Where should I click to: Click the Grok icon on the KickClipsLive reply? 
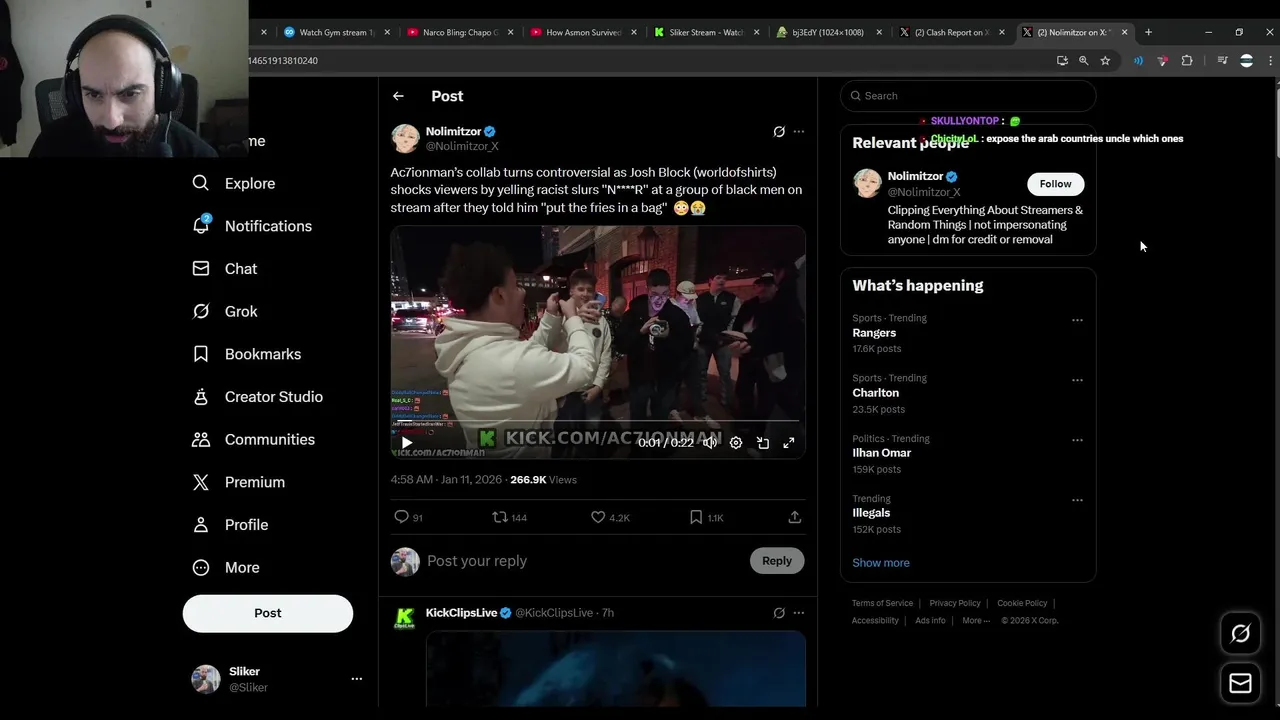[x=779, y=613]
